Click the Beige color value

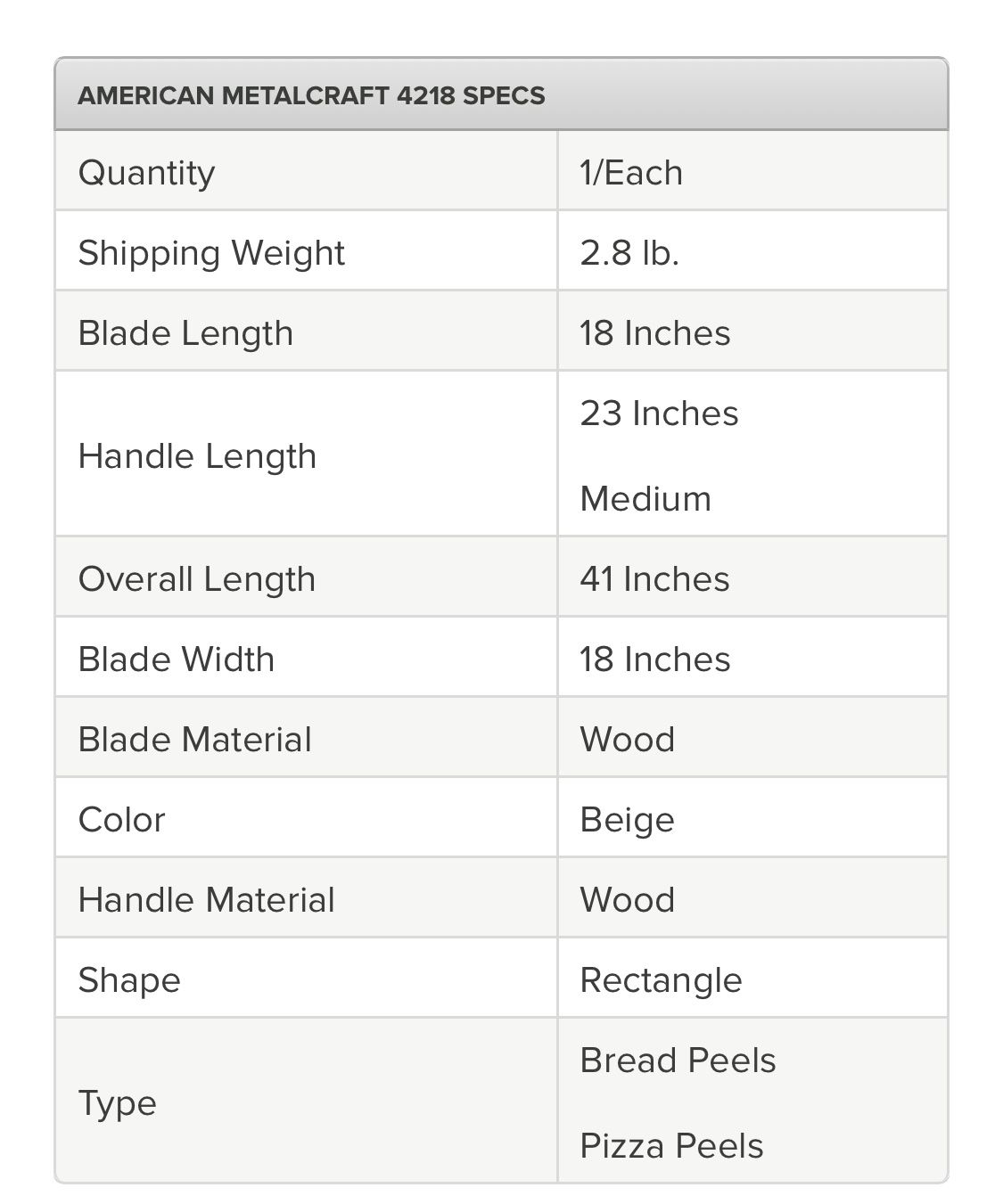[x=627, y=819]
